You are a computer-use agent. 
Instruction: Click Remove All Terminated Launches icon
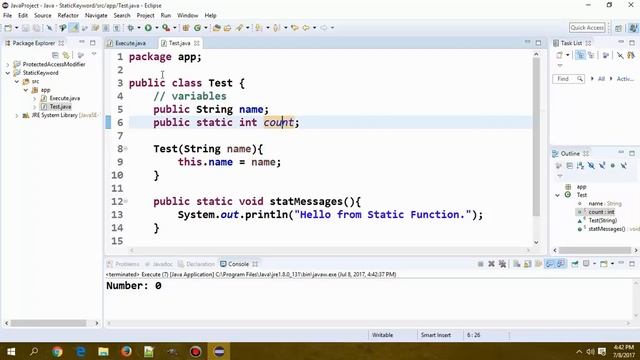(x=502, y=264)
